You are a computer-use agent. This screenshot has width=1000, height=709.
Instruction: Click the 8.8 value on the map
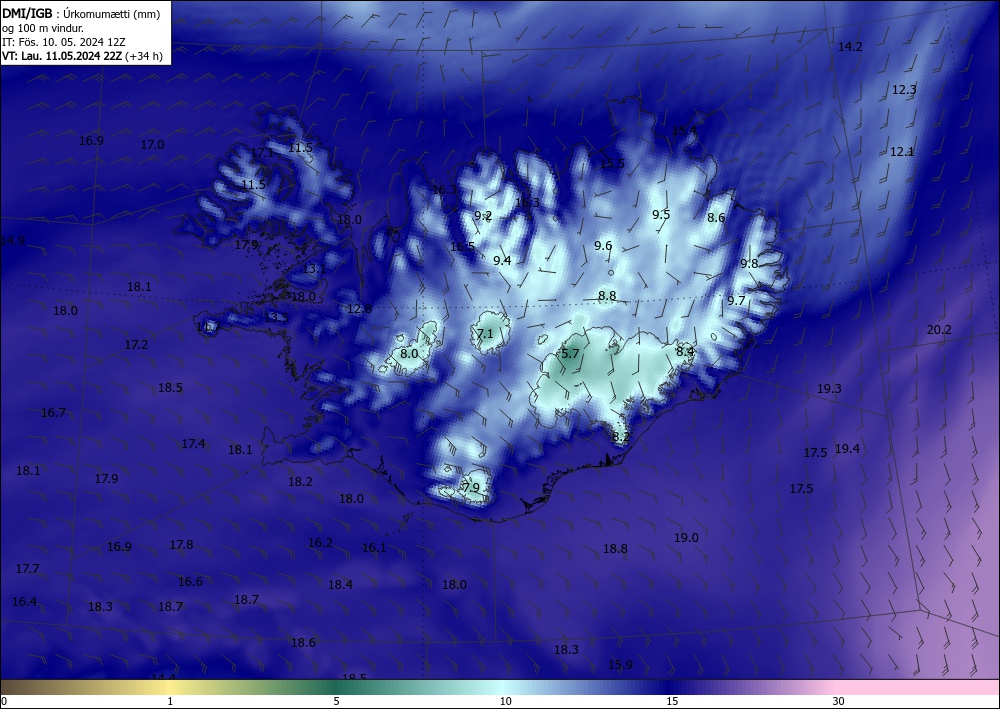[x=607, y=296]
